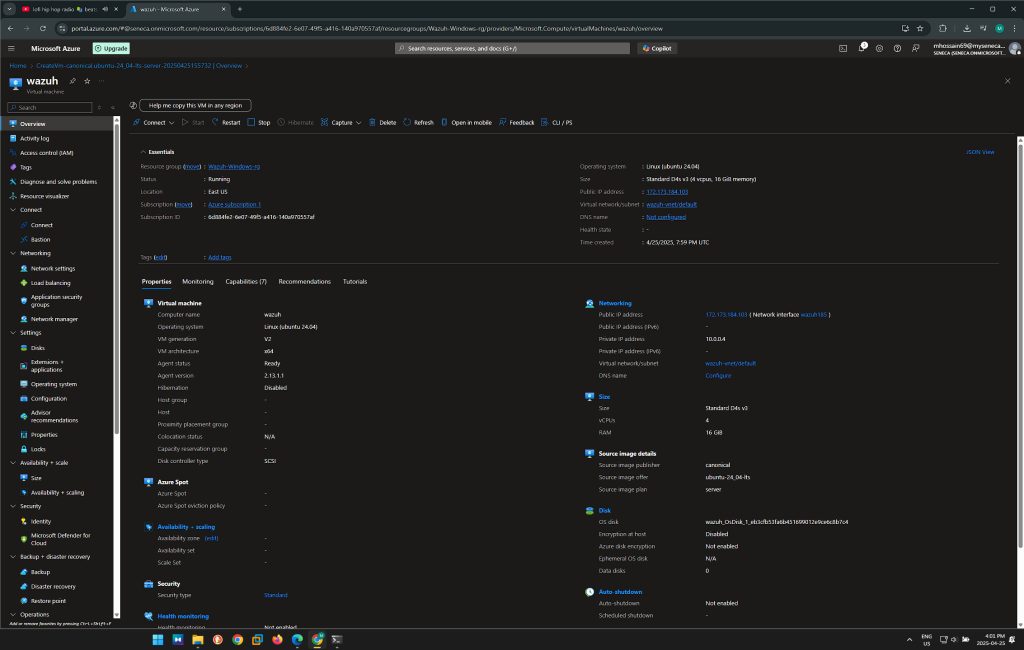This screenshot has height=650, width=1024.
Task: Open Bastion under Connect
Action: pyautogui.click(x=40, y=239)
